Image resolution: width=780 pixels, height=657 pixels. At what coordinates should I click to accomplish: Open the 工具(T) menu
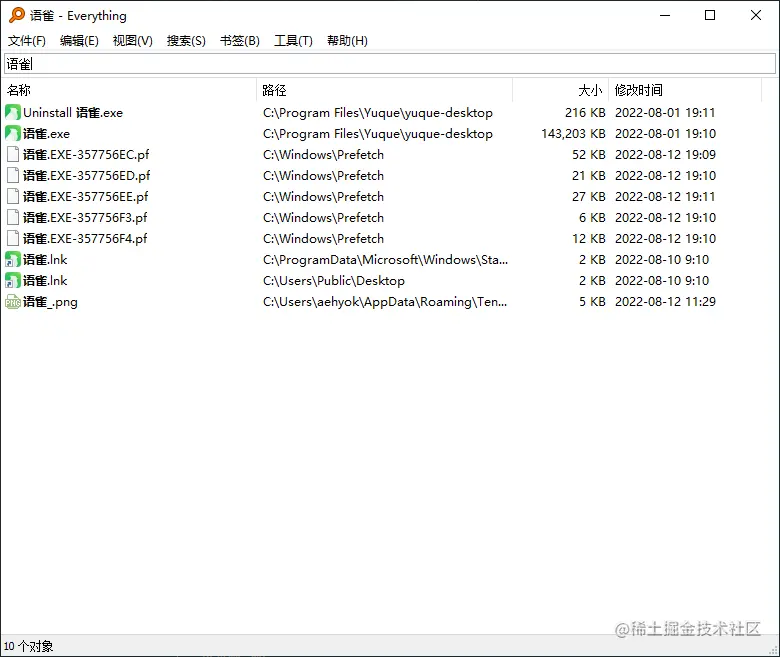point(293,41)
